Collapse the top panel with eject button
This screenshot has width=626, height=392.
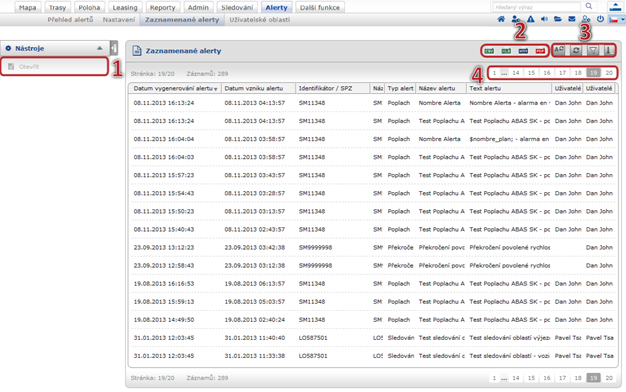point(615,6)
